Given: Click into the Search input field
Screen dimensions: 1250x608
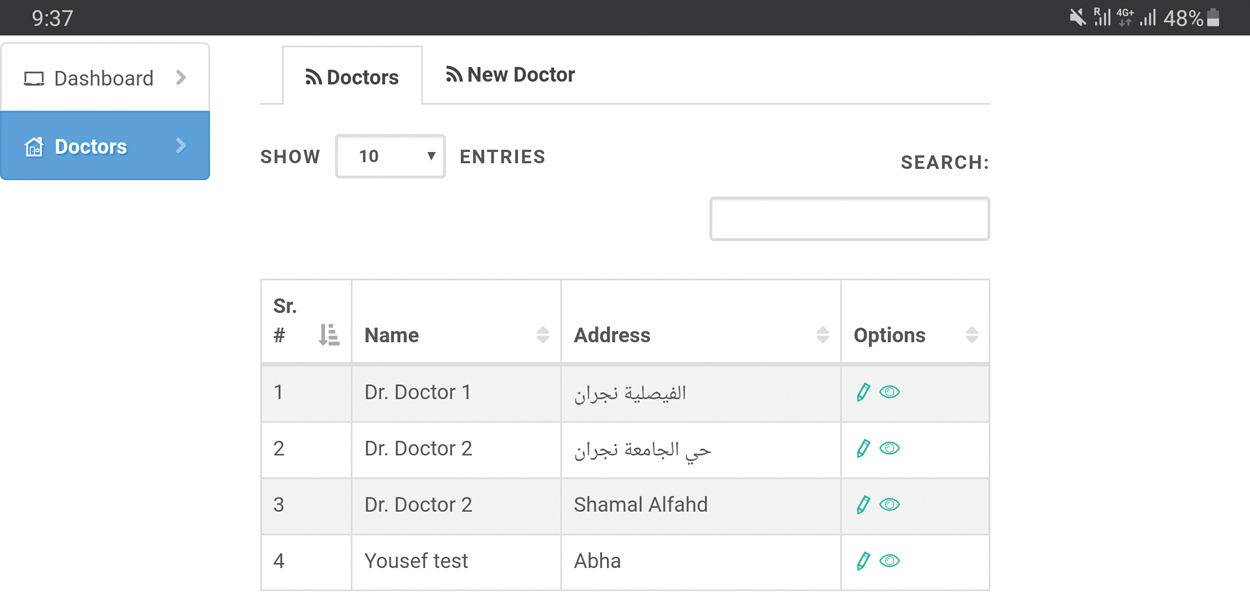Looking at the screenshot, I should (849, 219).
